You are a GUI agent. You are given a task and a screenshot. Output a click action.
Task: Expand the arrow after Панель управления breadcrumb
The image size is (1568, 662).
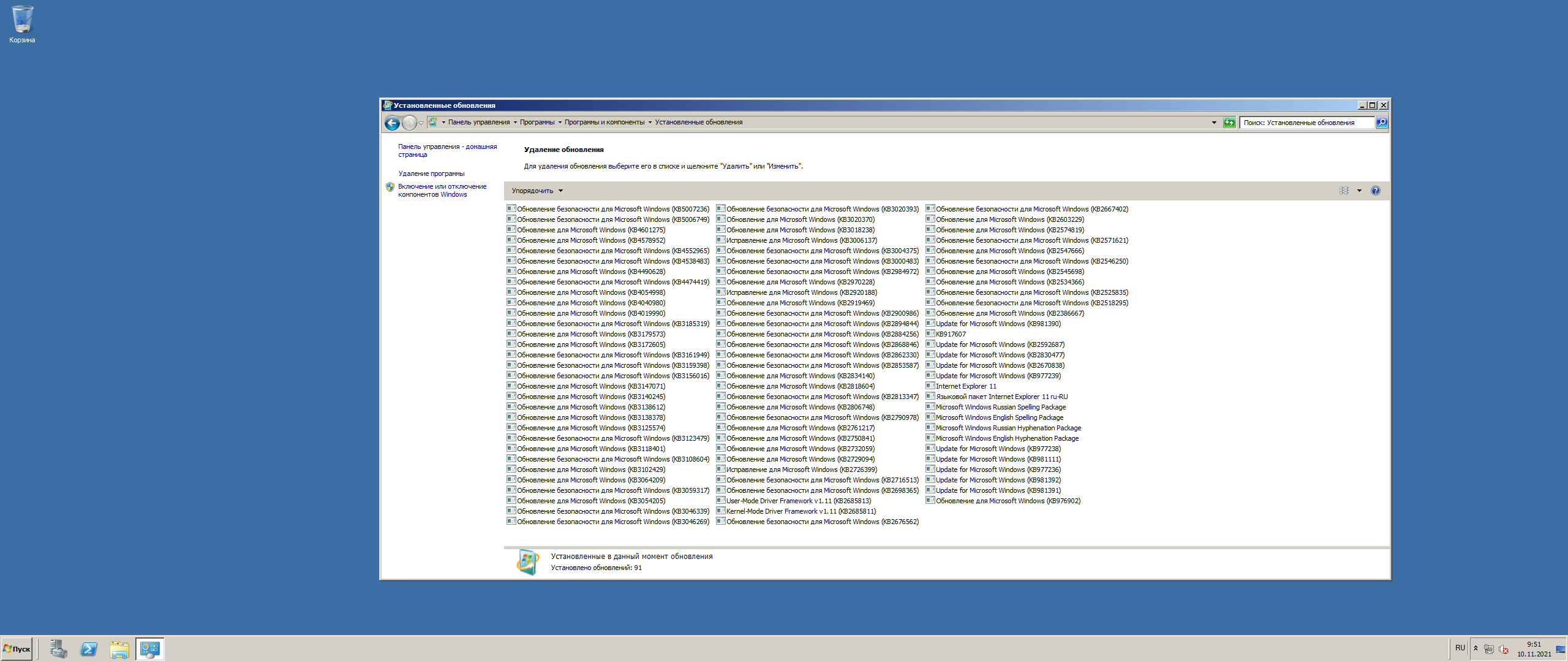[x=515, y=123]
